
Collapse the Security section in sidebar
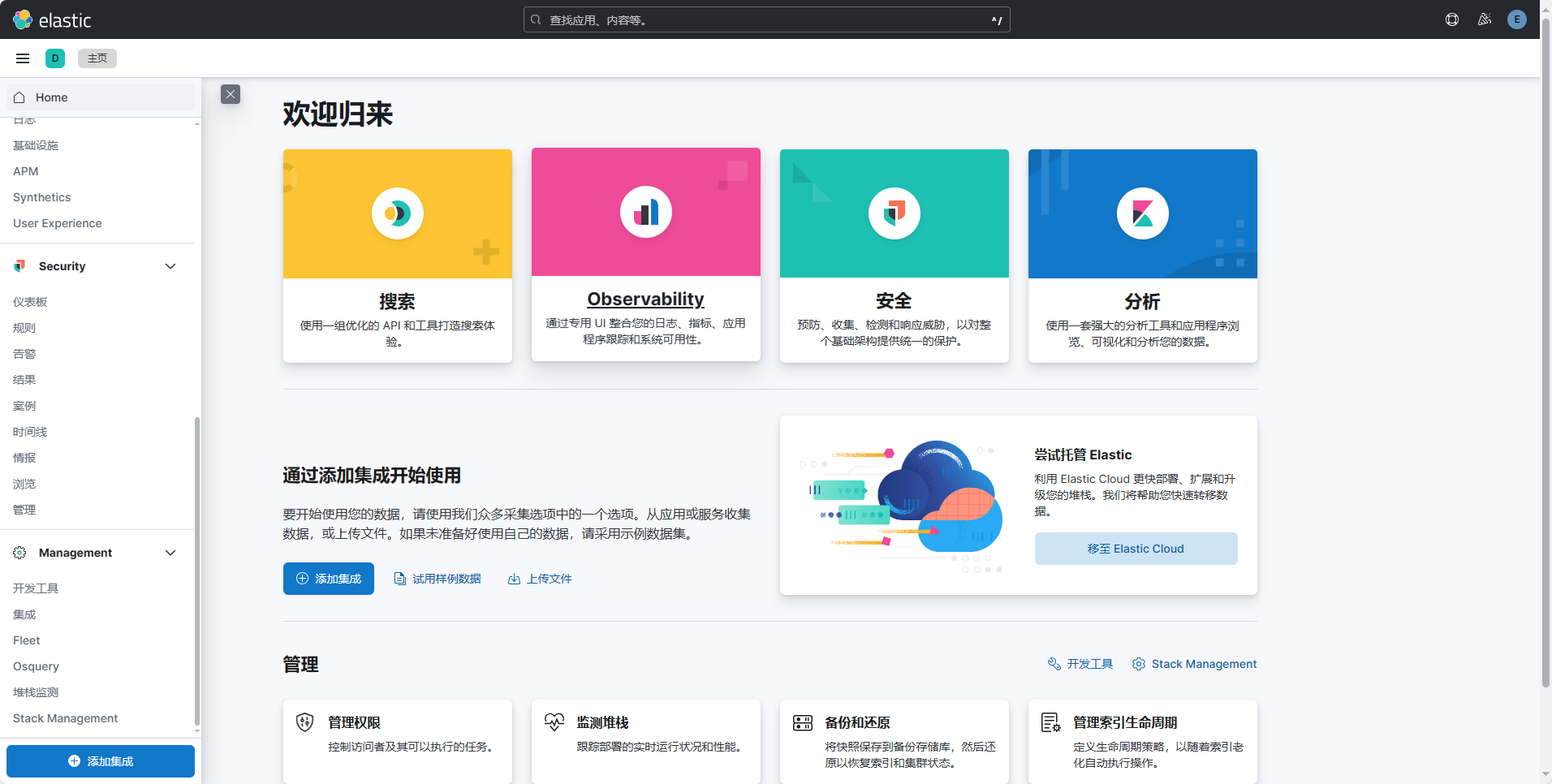coord(170,266)
